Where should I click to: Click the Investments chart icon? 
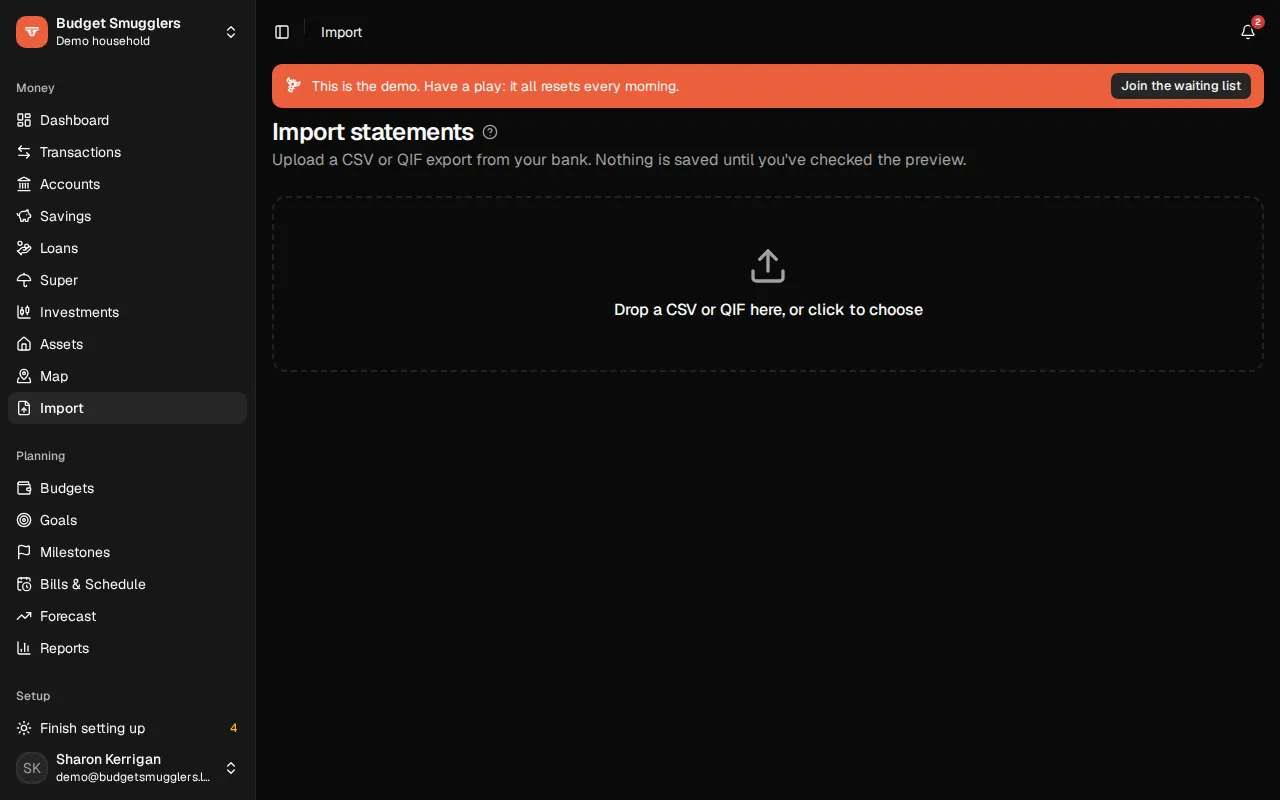[24, 312]
